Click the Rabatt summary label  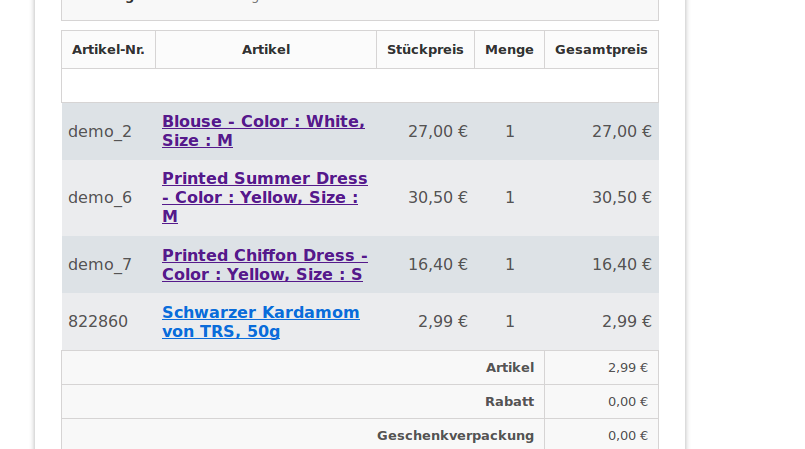[509, 401]
